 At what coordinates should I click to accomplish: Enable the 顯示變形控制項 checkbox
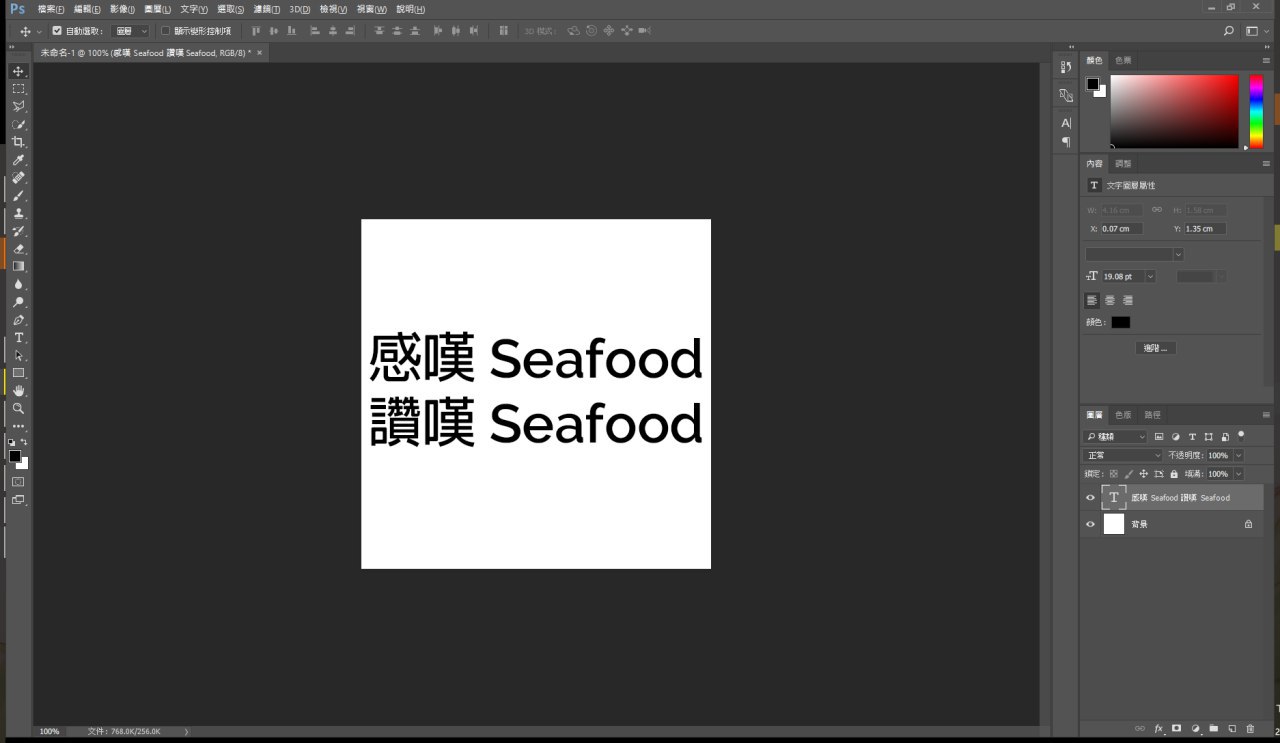pos(166,31)
